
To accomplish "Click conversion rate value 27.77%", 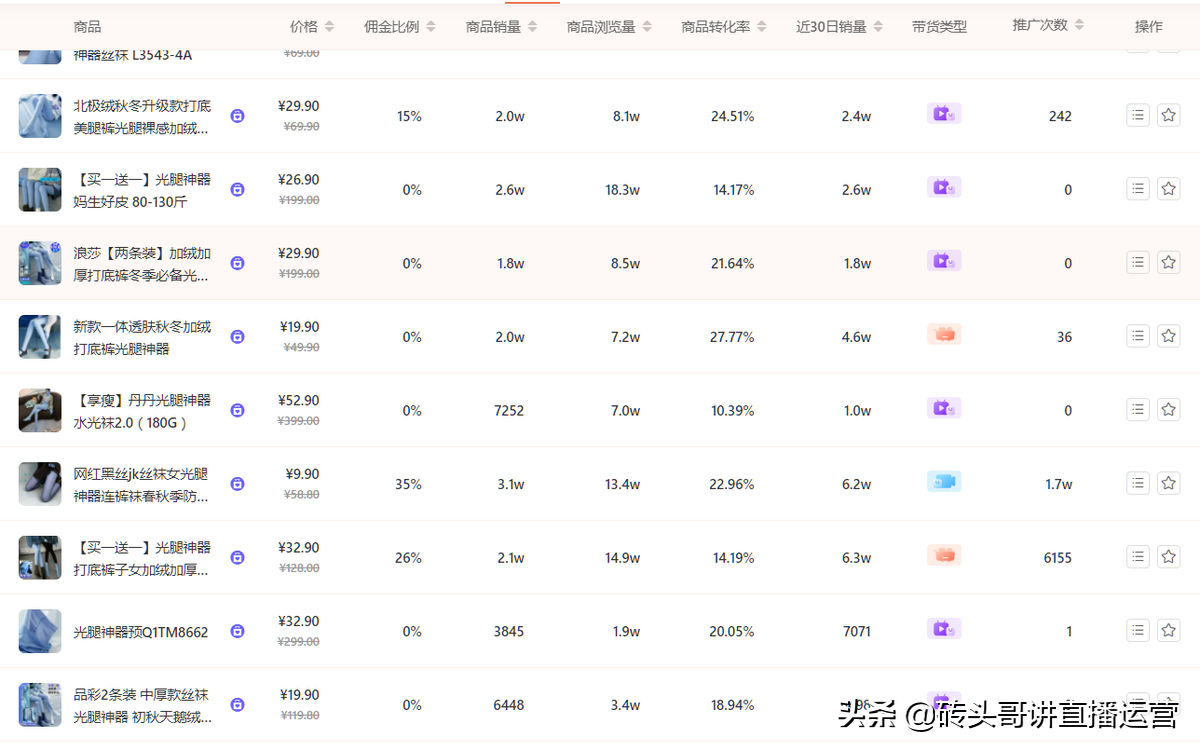I will pos(732,337).
